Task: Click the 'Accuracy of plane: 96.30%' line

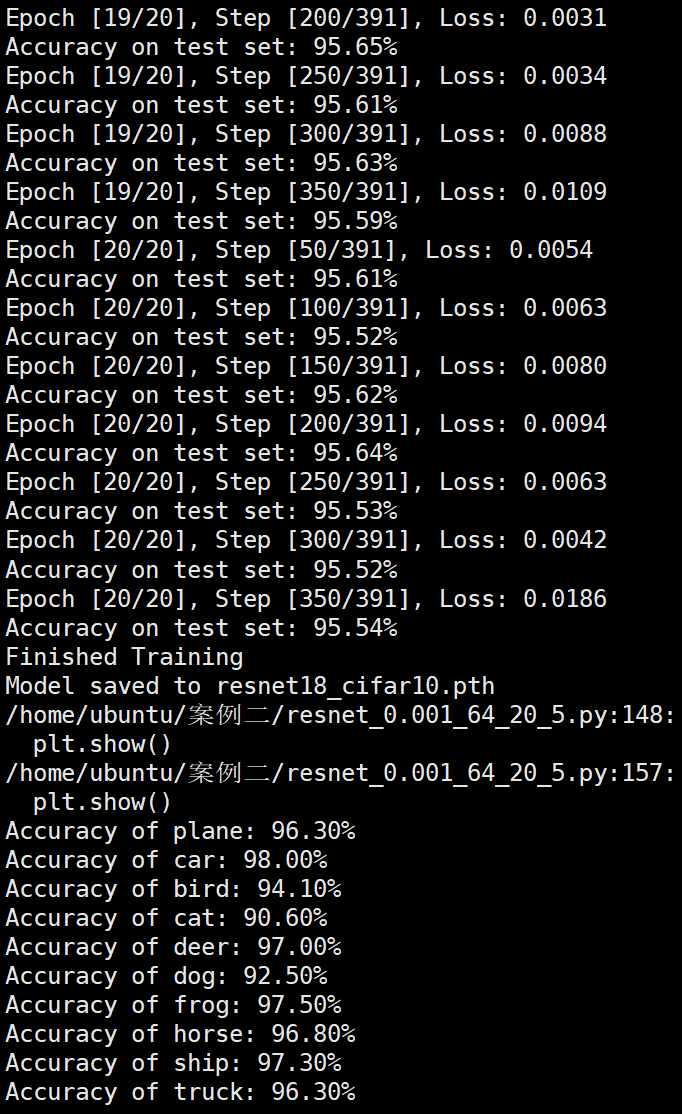Action: (x=180, y=831)
